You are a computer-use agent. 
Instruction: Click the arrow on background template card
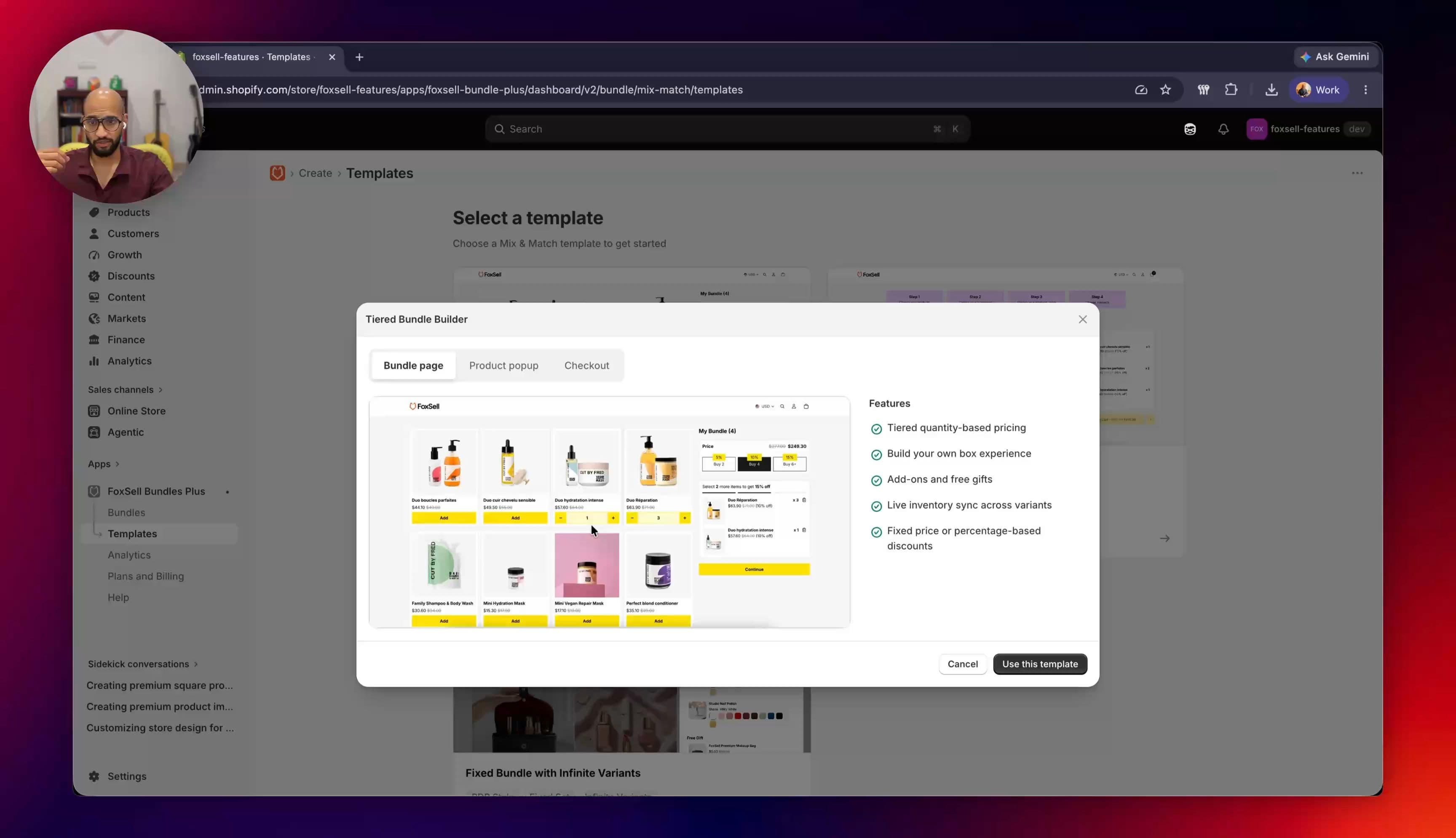[1164, 539]
